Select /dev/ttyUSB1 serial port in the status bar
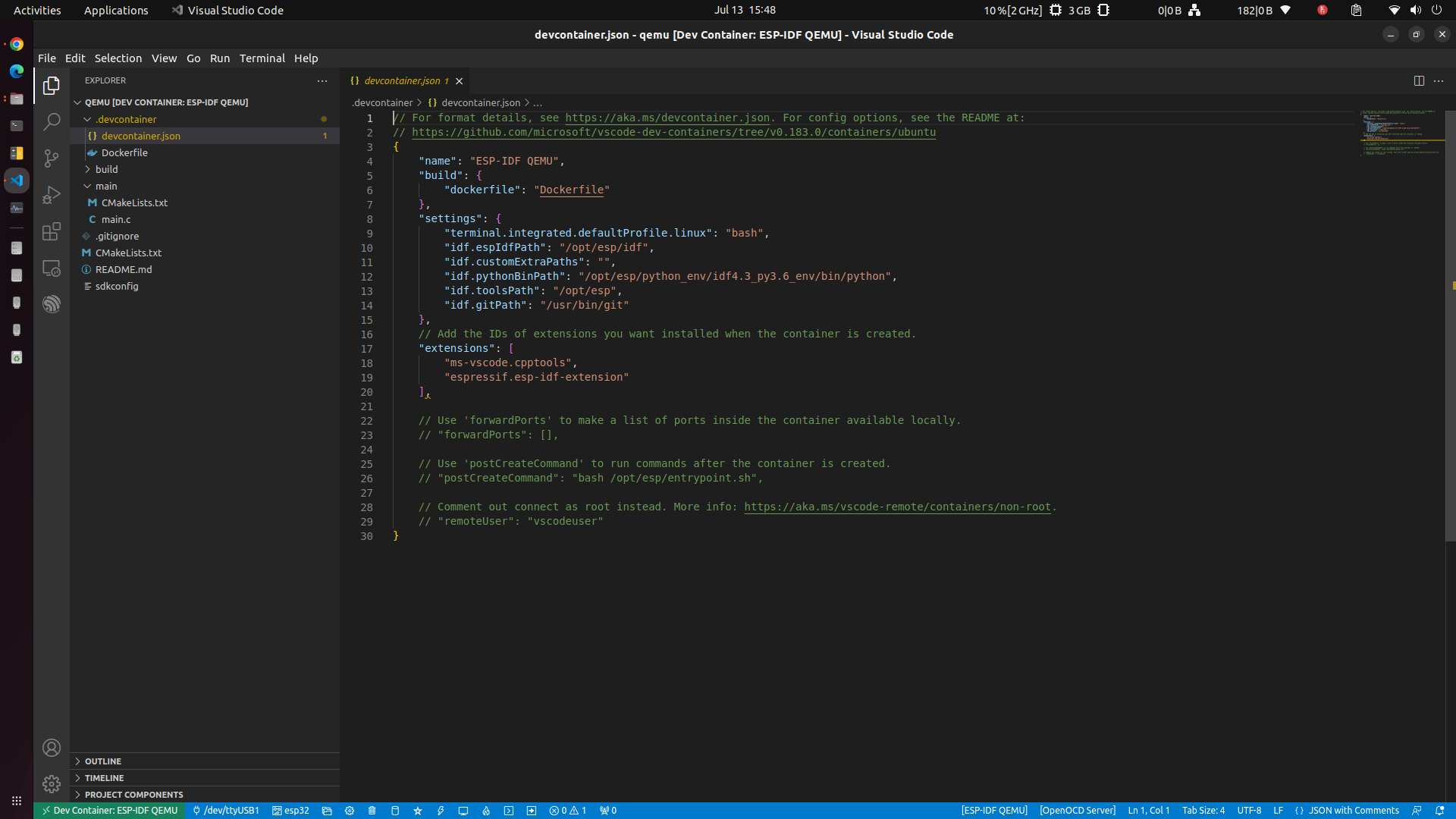1456x819 pixels. tap(225, 811)
